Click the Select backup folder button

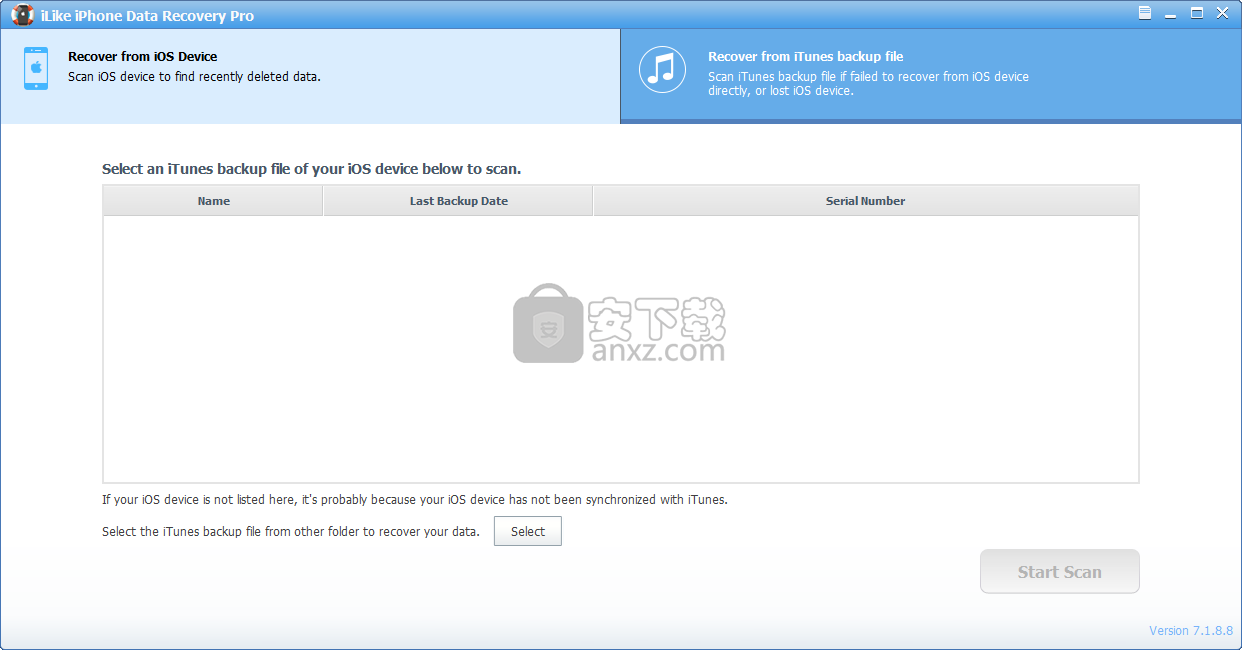528,532
